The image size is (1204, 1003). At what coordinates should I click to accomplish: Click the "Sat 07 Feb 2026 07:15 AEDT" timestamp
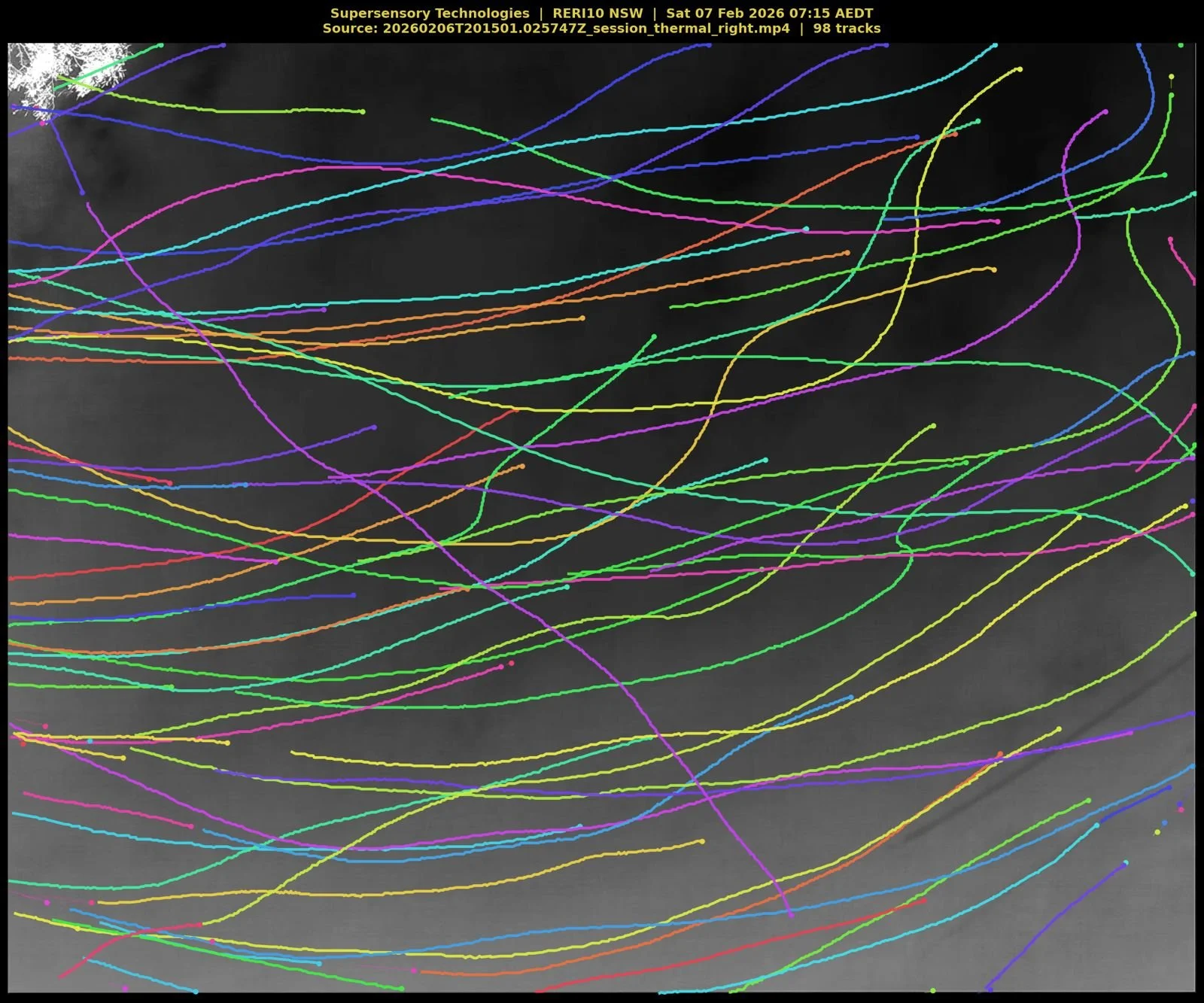click(769, 13)
